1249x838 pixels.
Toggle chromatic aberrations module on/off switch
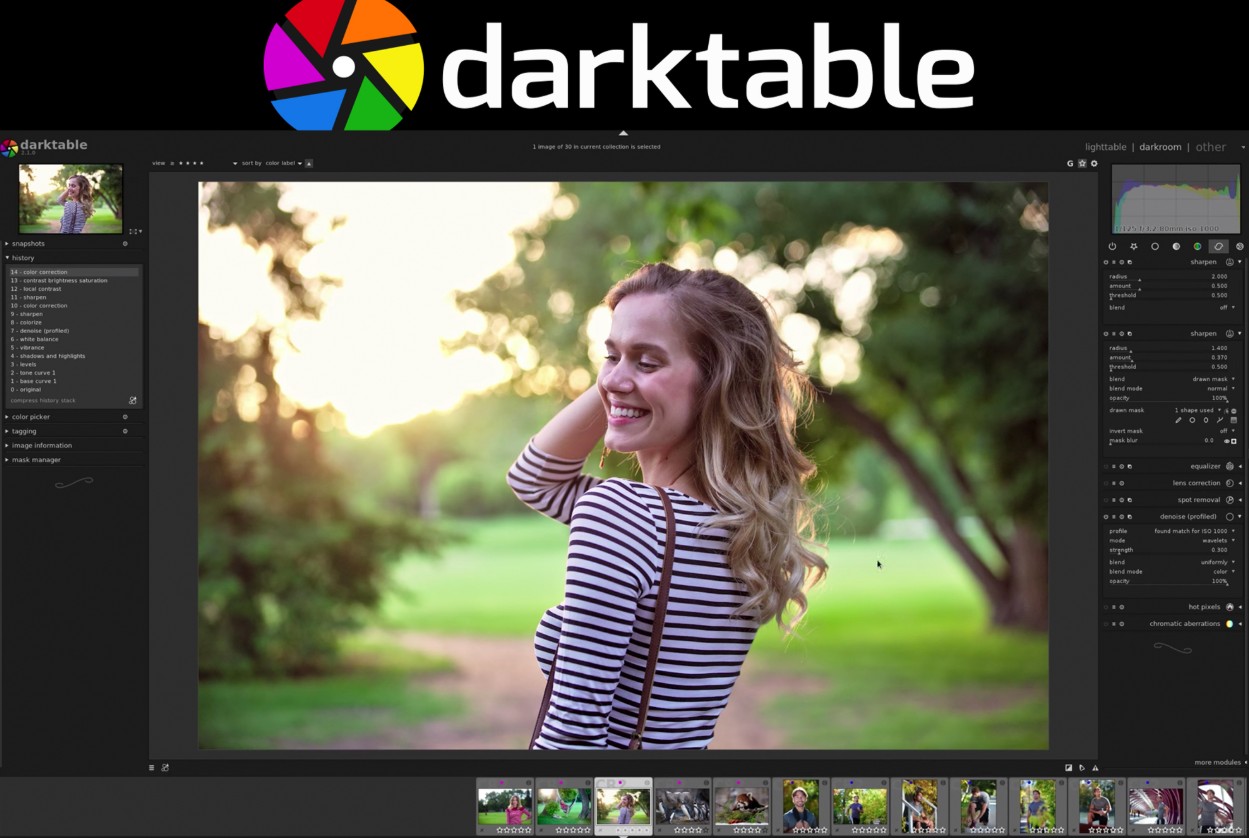(1106, 624)
